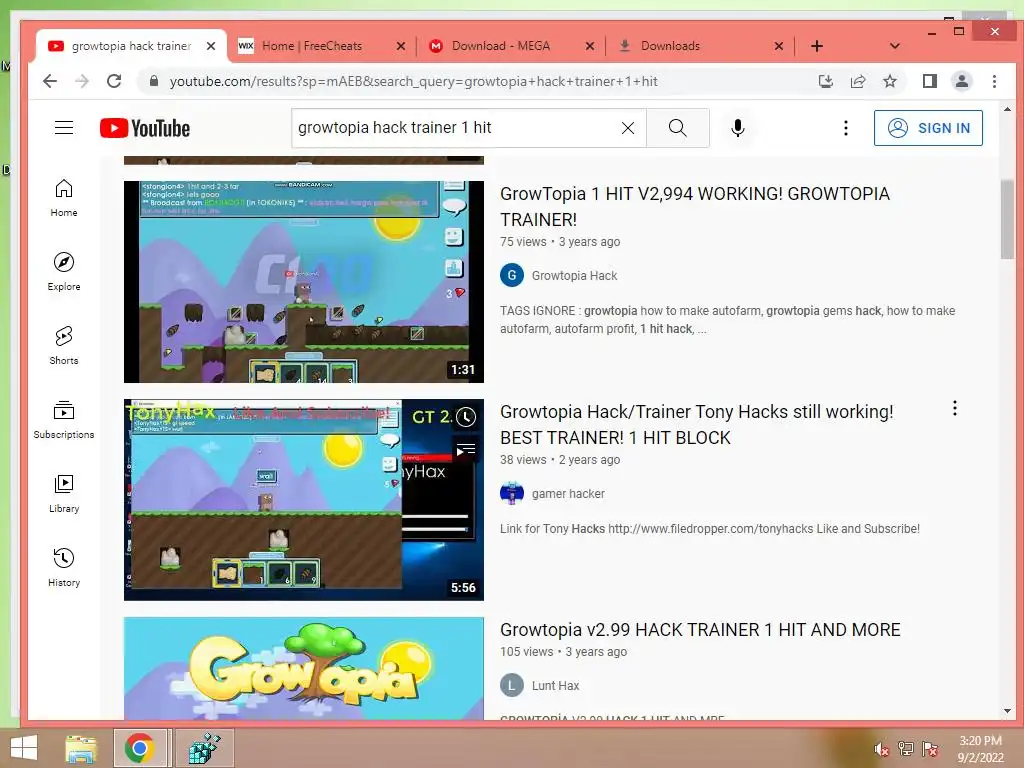Close the Download - MEGA tab

[x=590, y=46]
